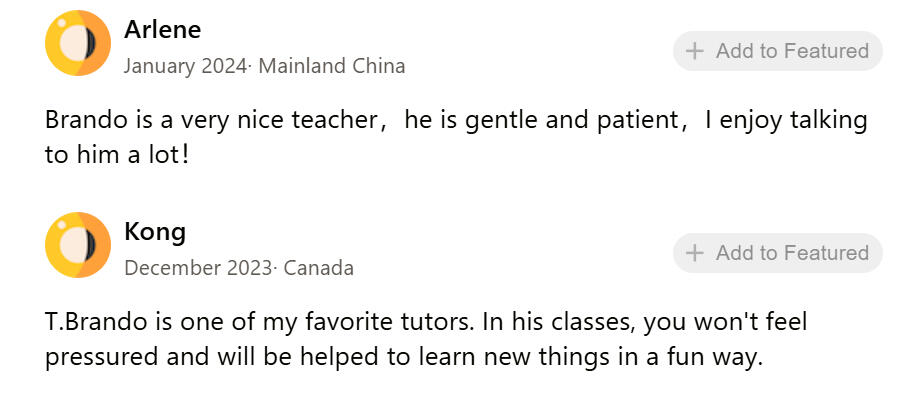Open the reviewer name Kong

[x=155, y=232]
